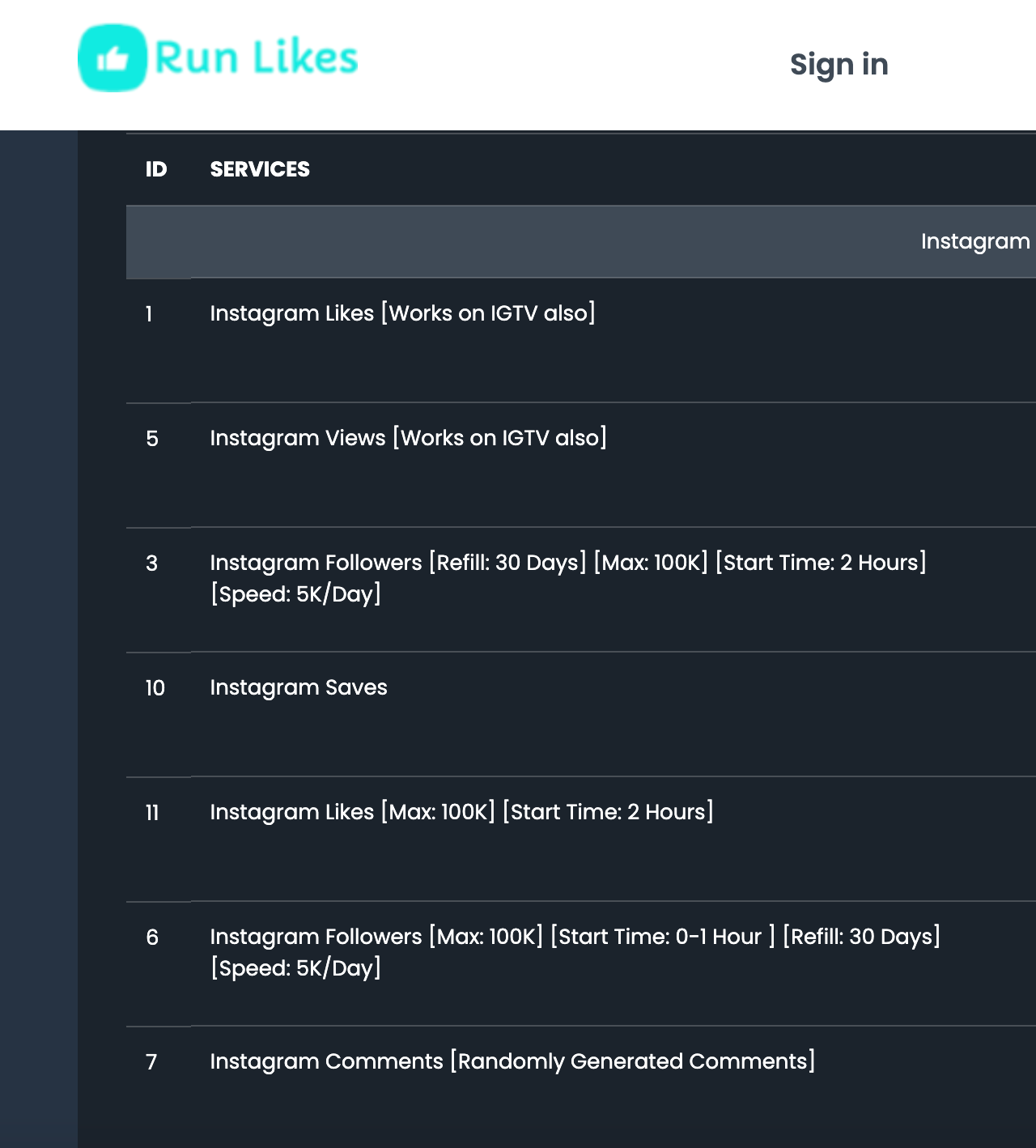Click the ID column header
This screenshot has height=1148, width=1036.
tap(156, 169)
